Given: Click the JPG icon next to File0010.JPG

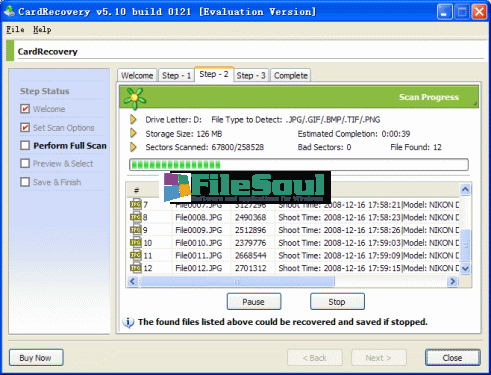Looking at the screenshot, I should 136,242.
